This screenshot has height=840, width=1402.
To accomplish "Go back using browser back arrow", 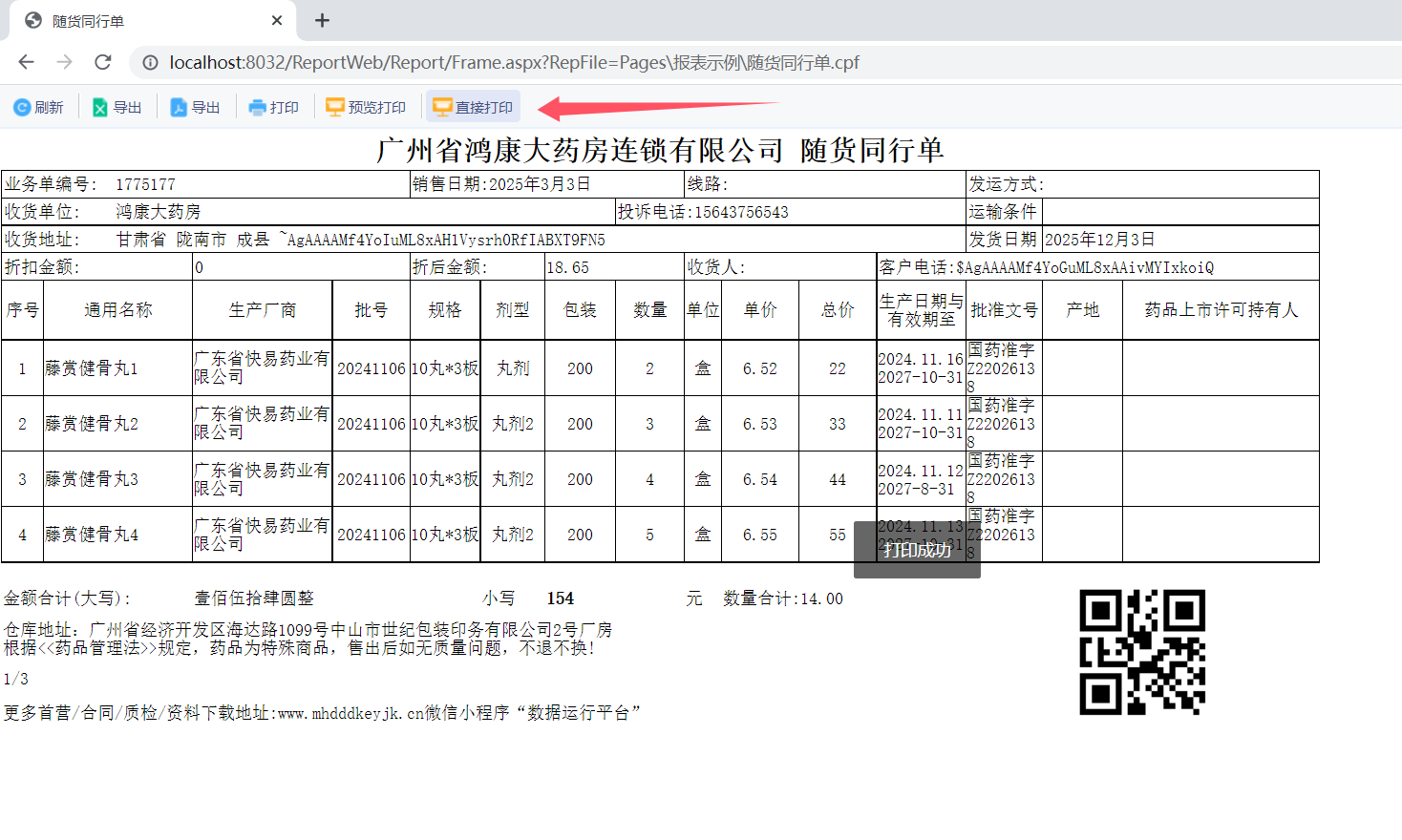I will point(26,62).
